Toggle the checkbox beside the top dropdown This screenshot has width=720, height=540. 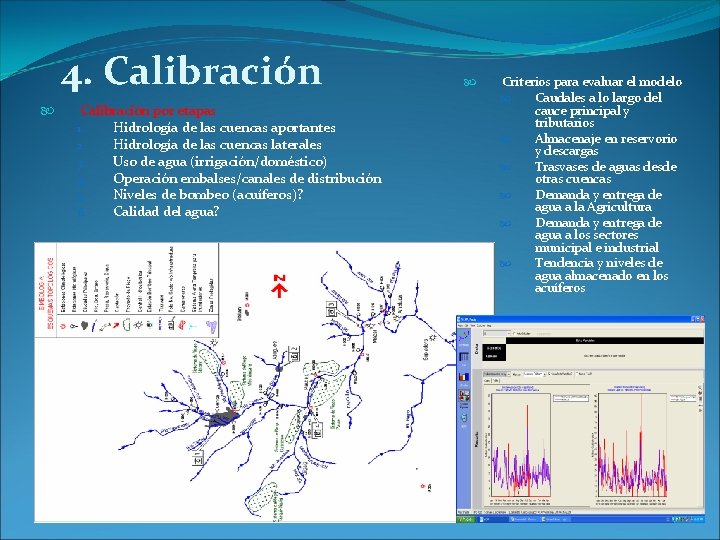(514, 333)
